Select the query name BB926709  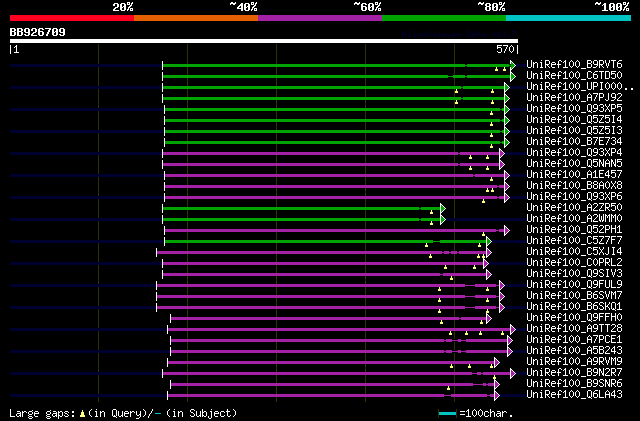click(x=38, y=32)
